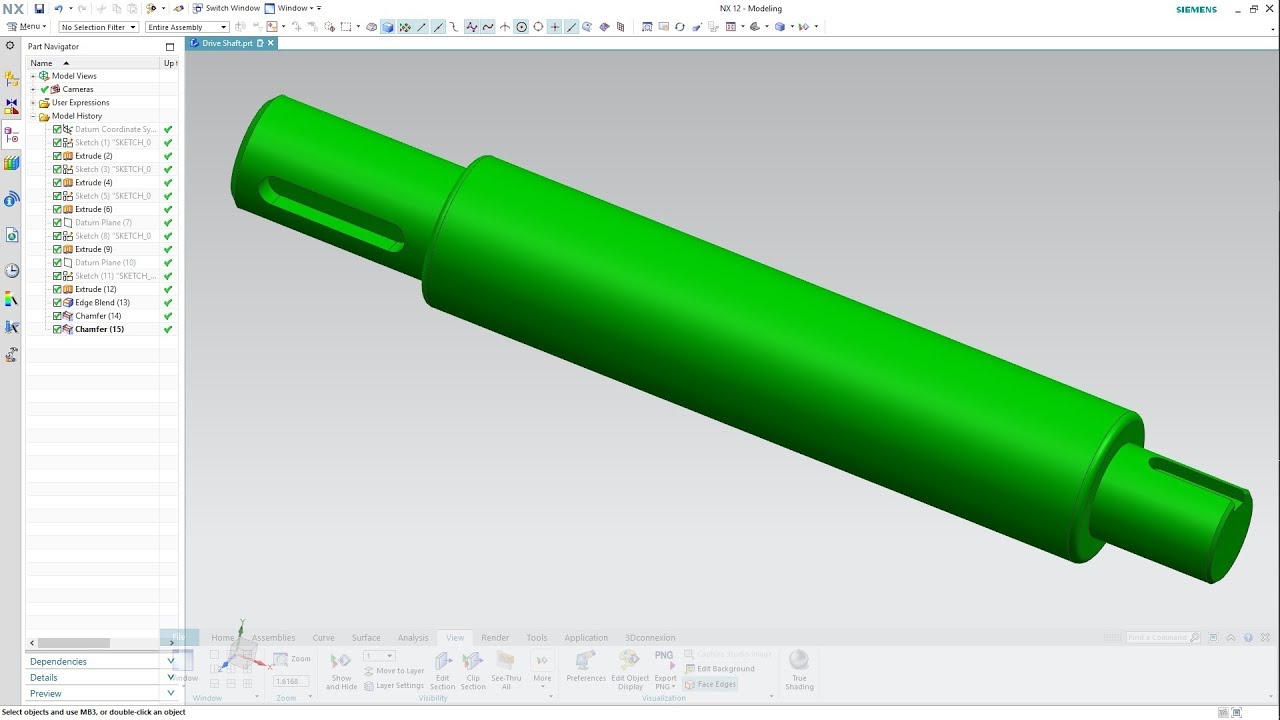
Task: Click the Name column header in Part Navigator
Action: point(93,63)
